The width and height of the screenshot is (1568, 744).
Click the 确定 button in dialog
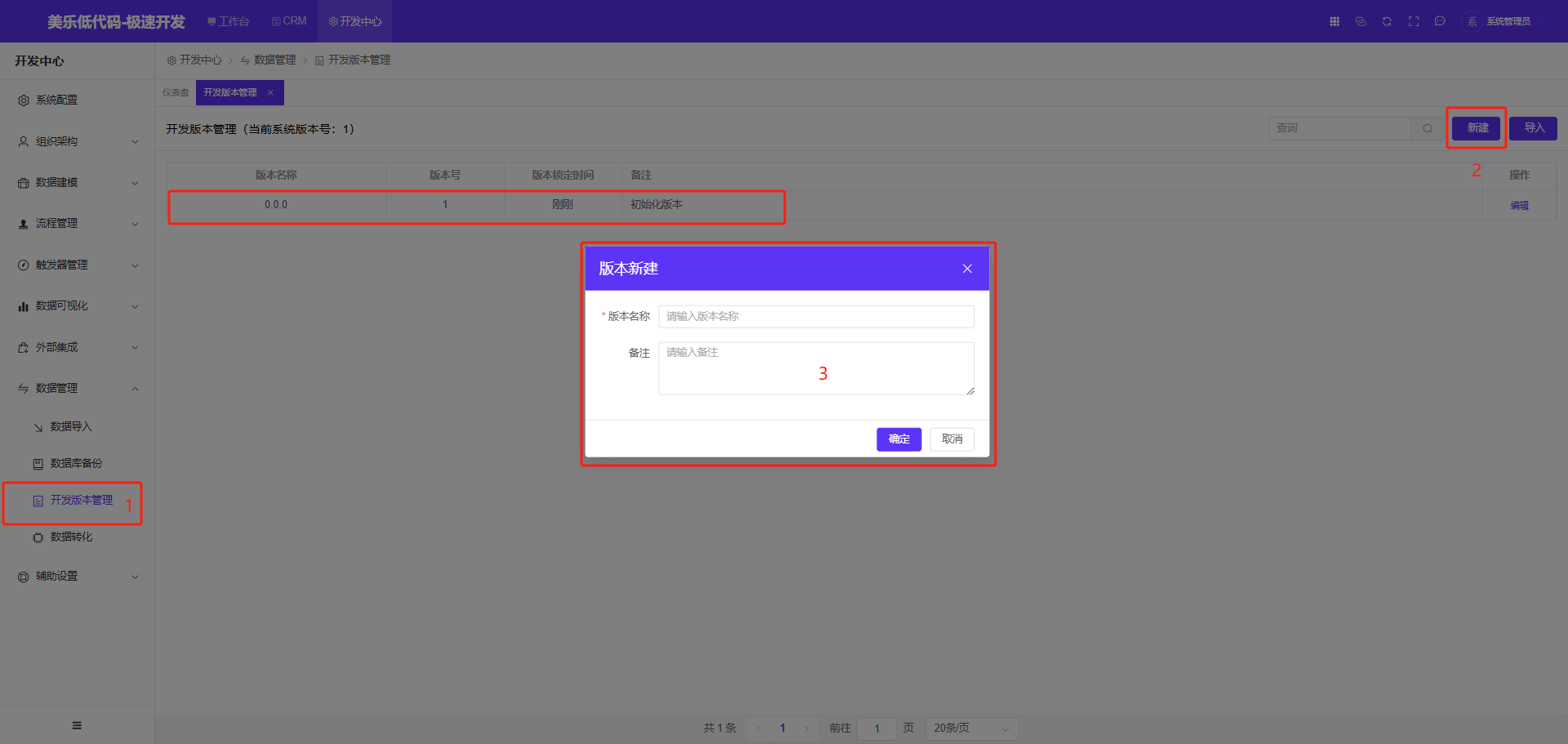(898, 439)
